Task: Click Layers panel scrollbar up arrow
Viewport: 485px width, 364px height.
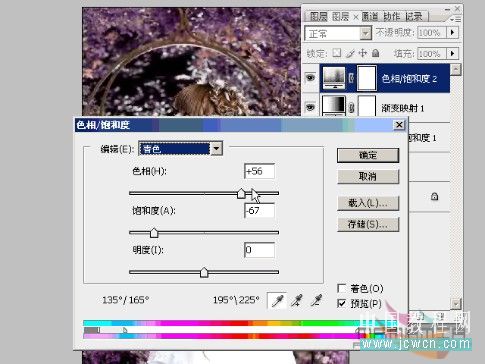Action: pyautogui.click(x=455, y=69)
